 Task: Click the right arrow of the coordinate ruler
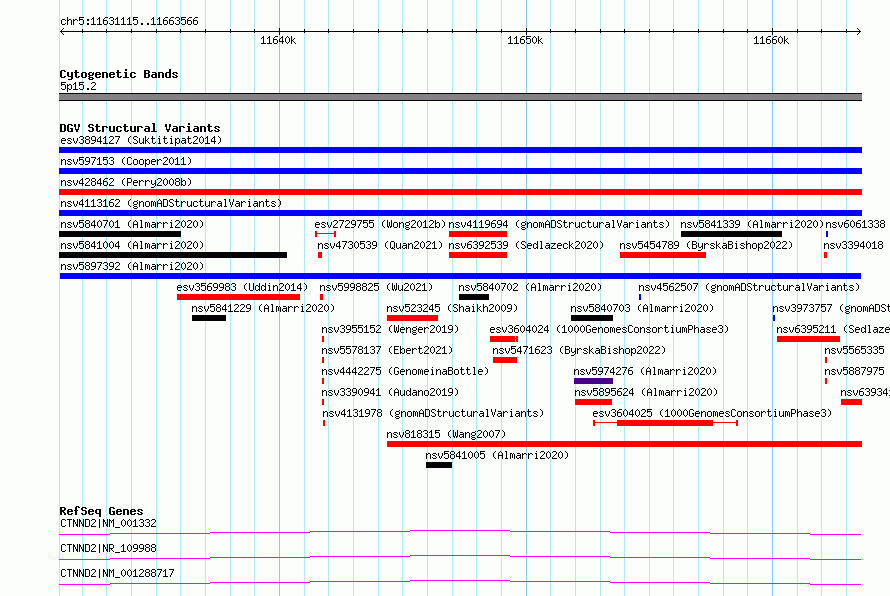tap(858, 31)
